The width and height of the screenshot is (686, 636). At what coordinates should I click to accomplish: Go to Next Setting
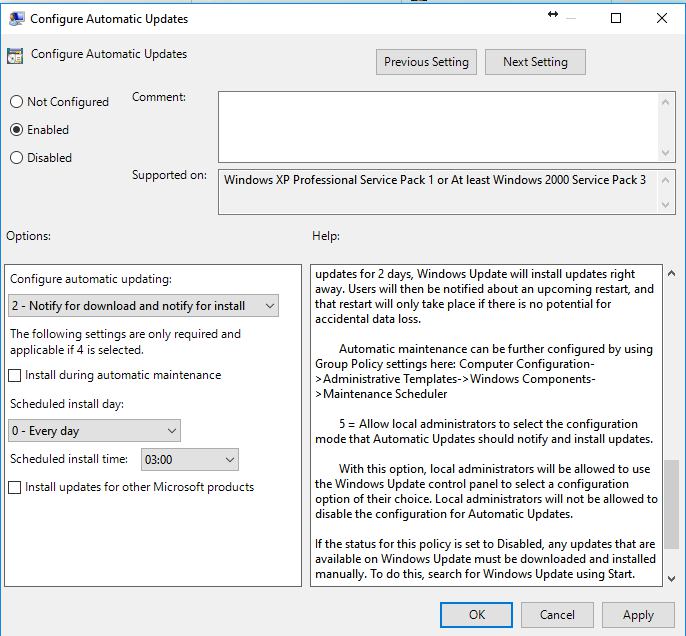535,62
